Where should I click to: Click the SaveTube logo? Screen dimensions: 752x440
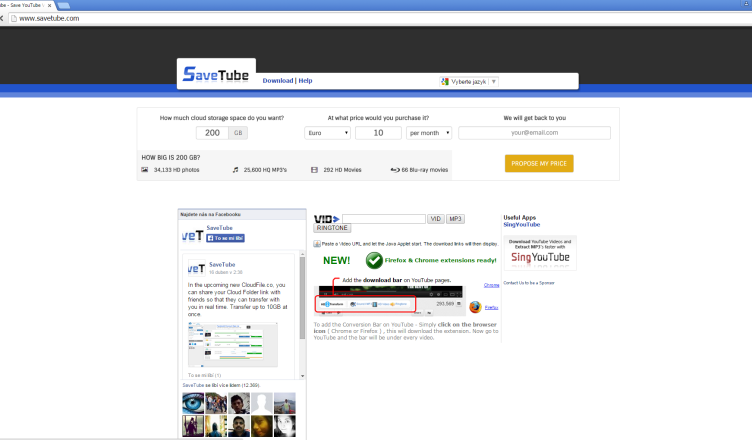[x=216, y=74]
